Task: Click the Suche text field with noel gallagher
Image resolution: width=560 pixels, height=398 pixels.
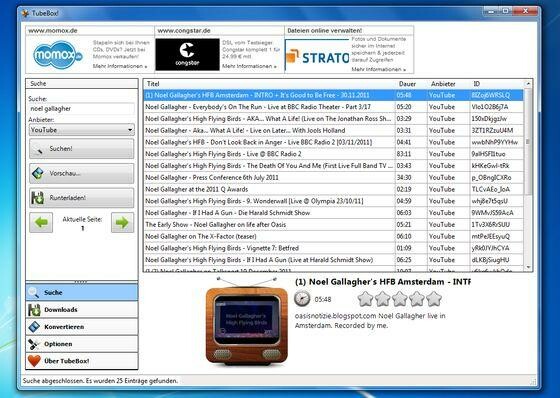Action: (81, 109)
